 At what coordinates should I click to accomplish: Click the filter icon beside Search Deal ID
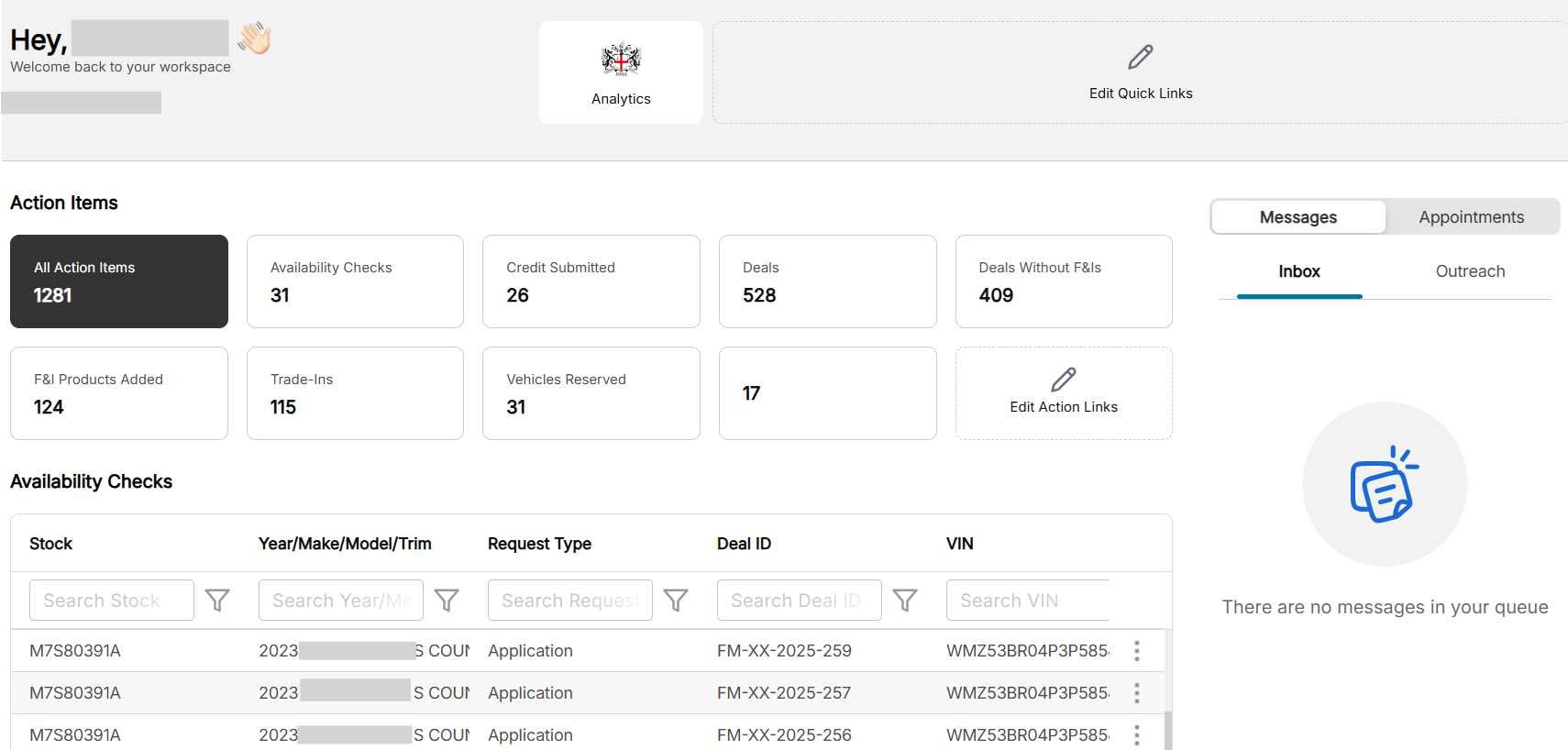pyautogui.click(x=905, y=601)
